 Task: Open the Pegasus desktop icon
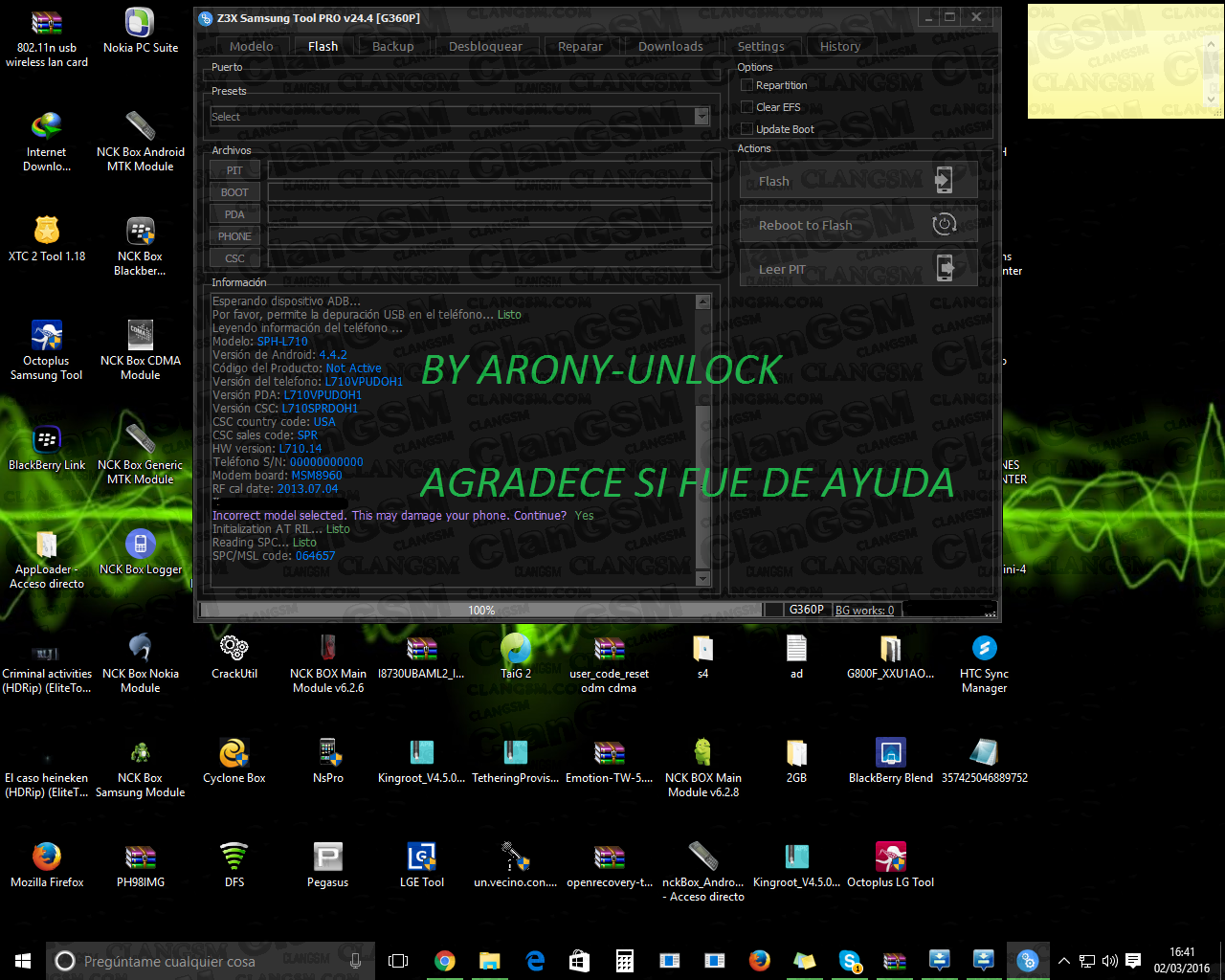(328, 865)
